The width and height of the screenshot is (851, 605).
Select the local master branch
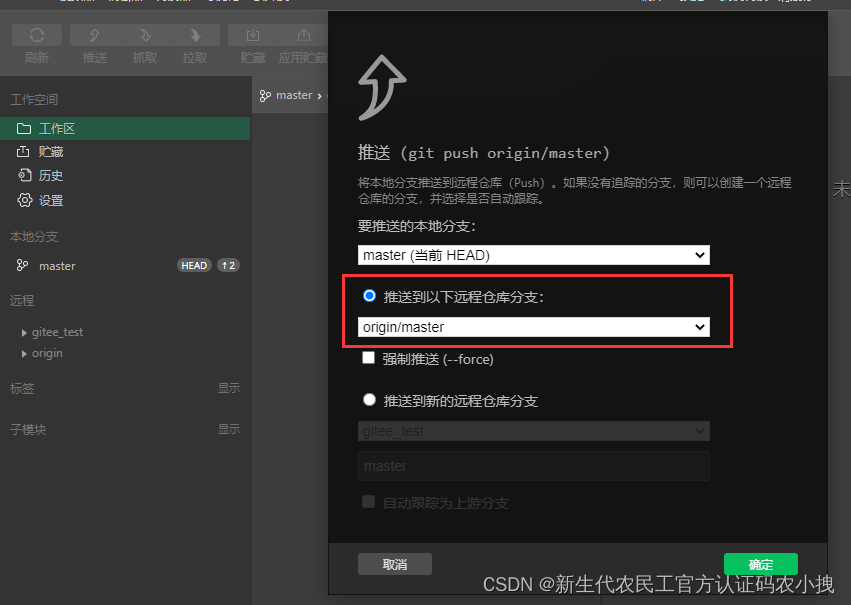57,266
